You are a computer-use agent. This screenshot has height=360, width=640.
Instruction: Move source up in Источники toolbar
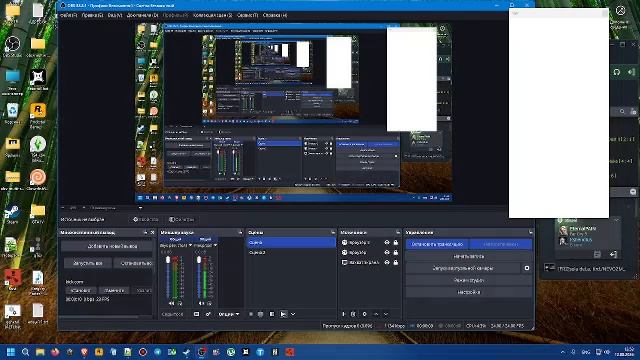(376, 314)
